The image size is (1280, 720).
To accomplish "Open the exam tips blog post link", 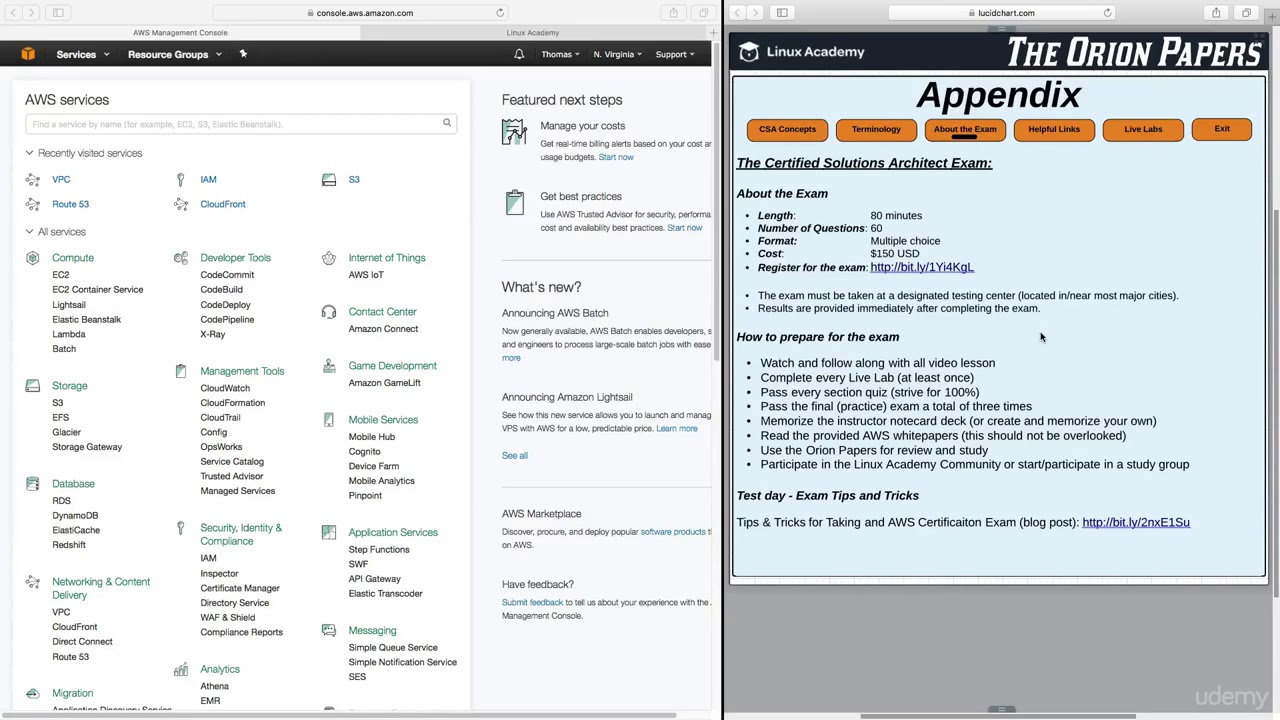I will pyautogui.click(x=1136, y=522).
